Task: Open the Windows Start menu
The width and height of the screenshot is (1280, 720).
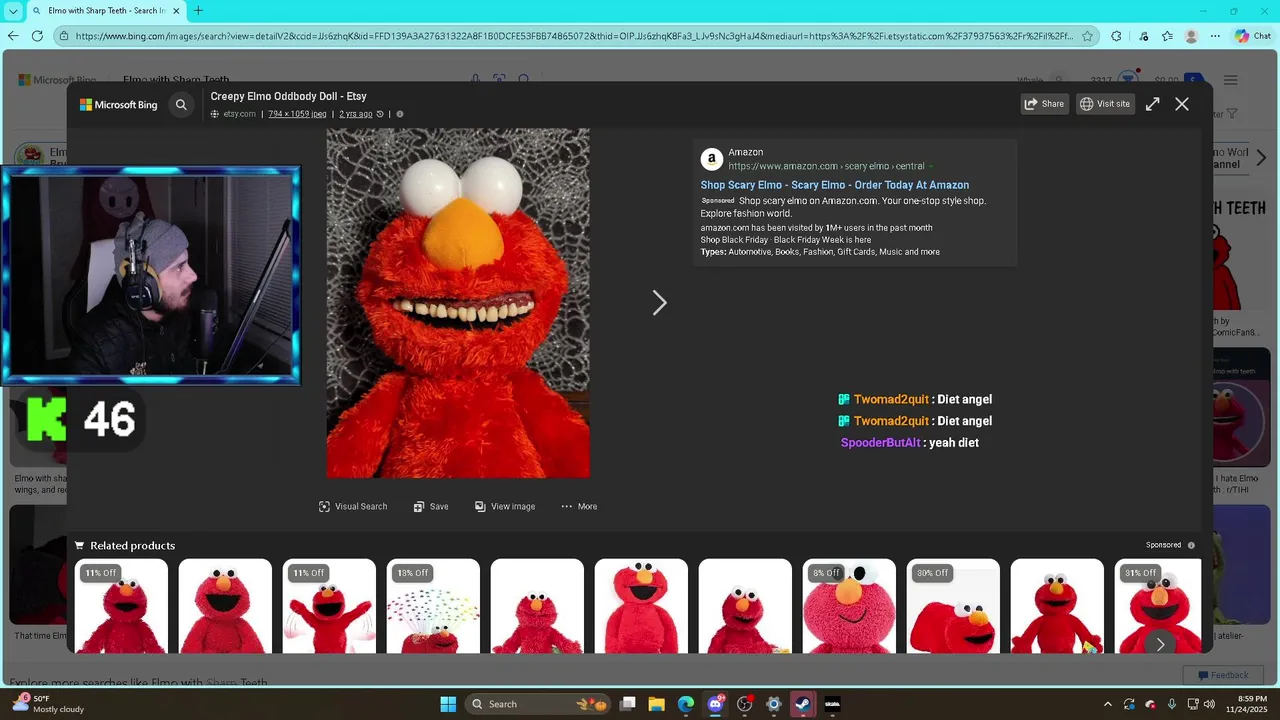Action: click(x=448, y=704)
